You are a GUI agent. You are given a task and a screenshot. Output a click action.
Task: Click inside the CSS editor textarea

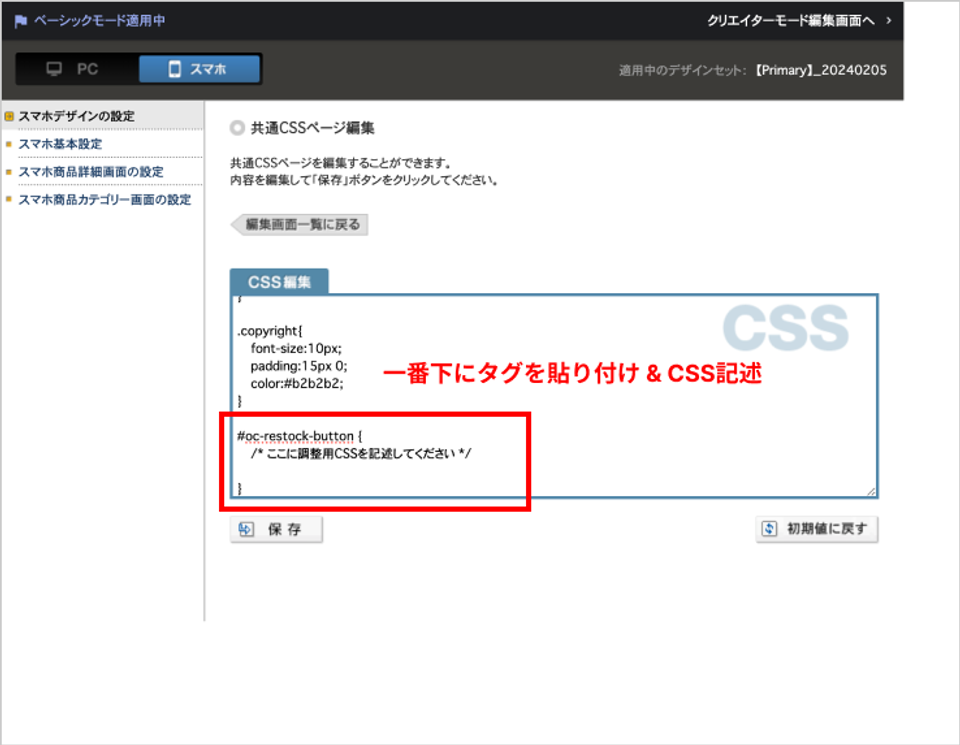pyautogui.click(x=554, y=395)
